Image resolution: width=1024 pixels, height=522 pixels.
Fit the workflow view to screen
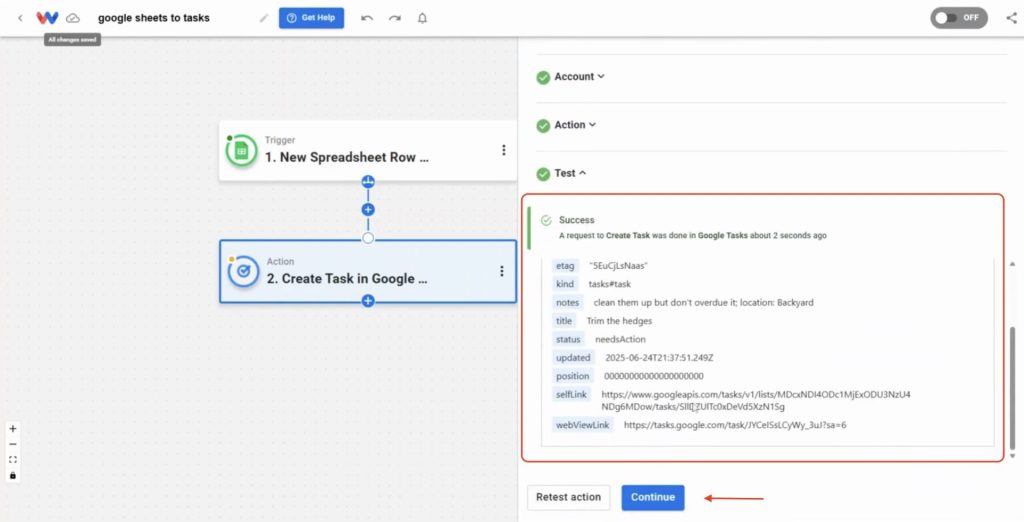click(x=12, y=460)
